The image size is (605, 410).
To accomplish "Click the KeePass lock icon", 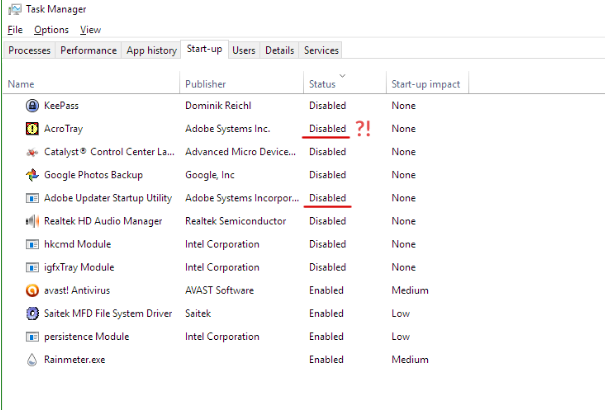I will point(32,105).
